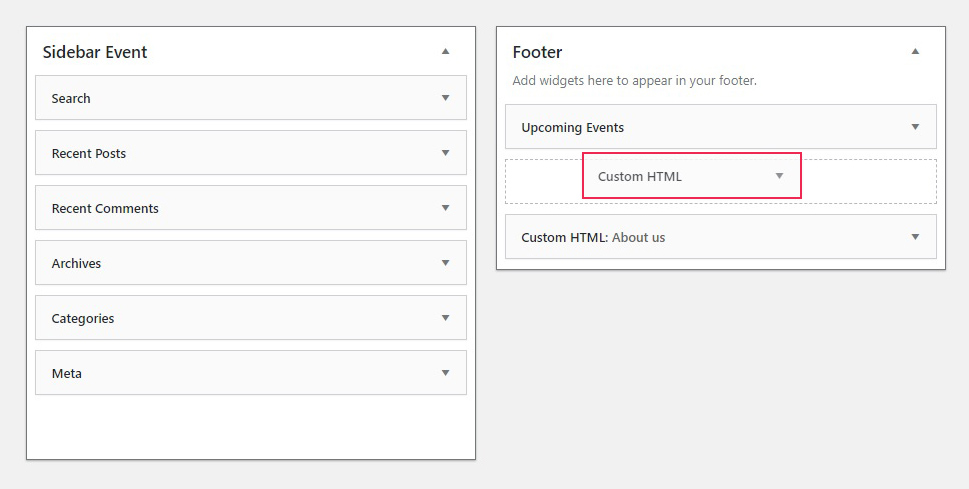Click the Sidebar Event heading
969x489 pixels.
(95, 52)
